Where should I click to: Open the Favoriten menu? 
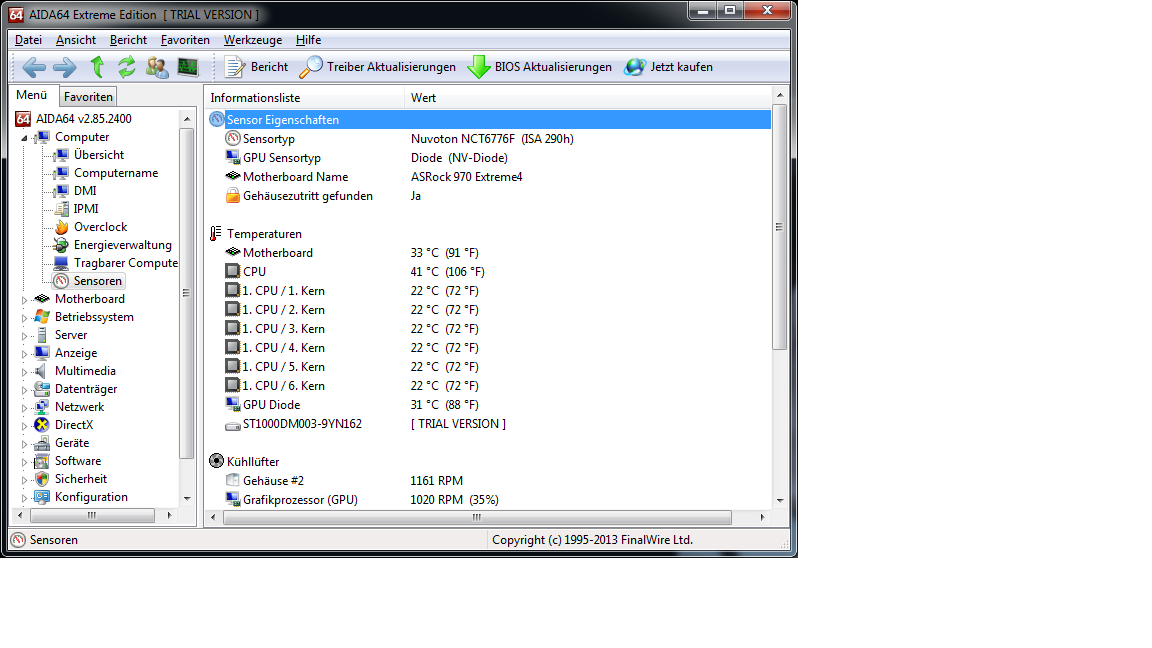tap(185, 40)
